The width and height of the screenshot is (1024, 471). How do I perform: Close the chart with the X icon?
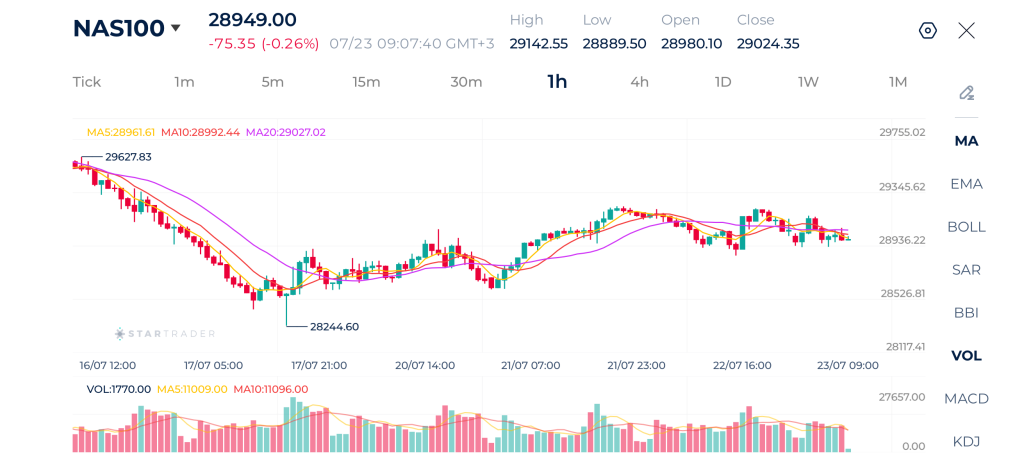click(967, 31)
